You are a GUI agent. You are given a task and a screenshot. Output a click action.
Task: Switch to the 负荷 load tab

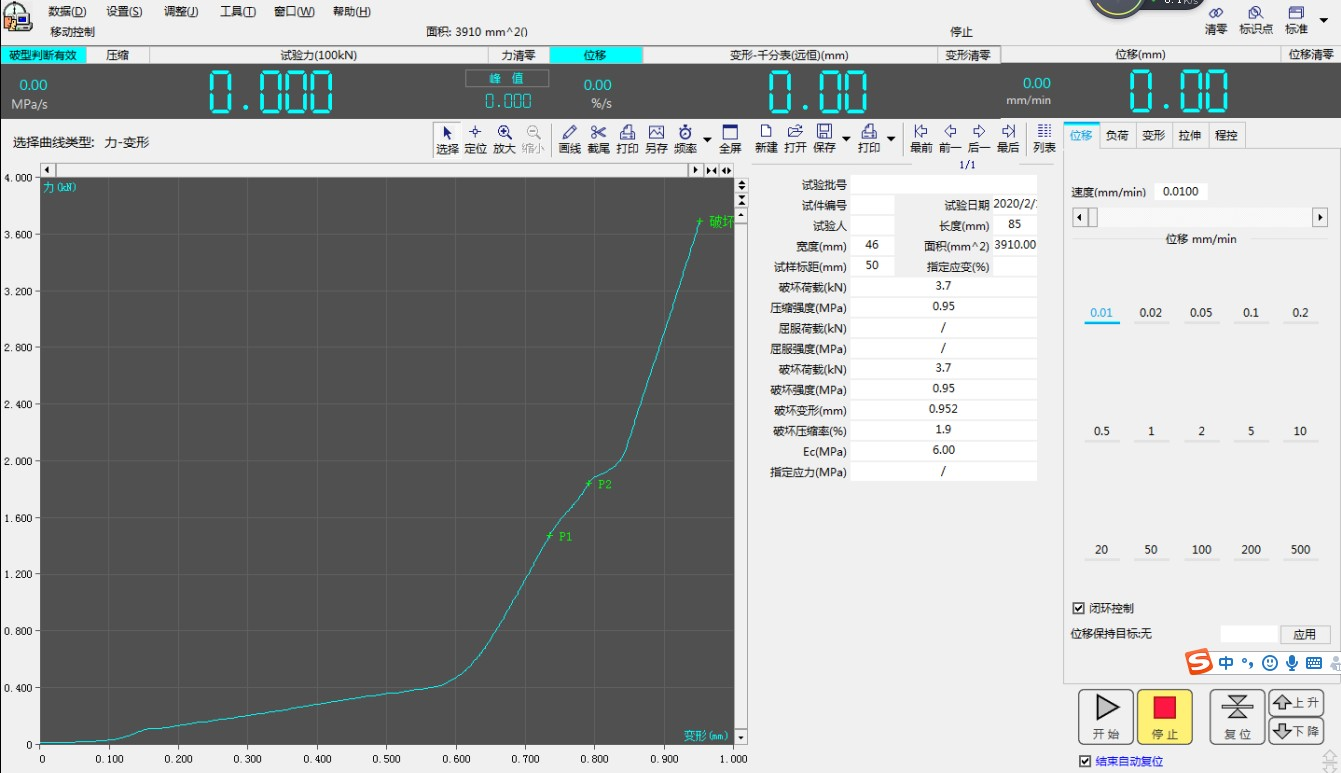coord(1116,136)
